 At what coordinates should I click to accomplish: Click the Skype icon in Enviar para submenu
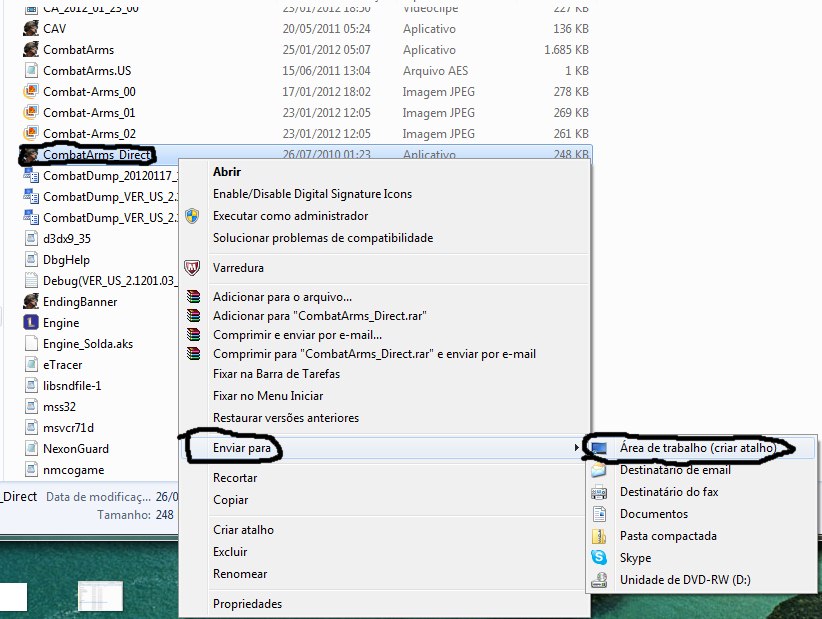(599, 557)
